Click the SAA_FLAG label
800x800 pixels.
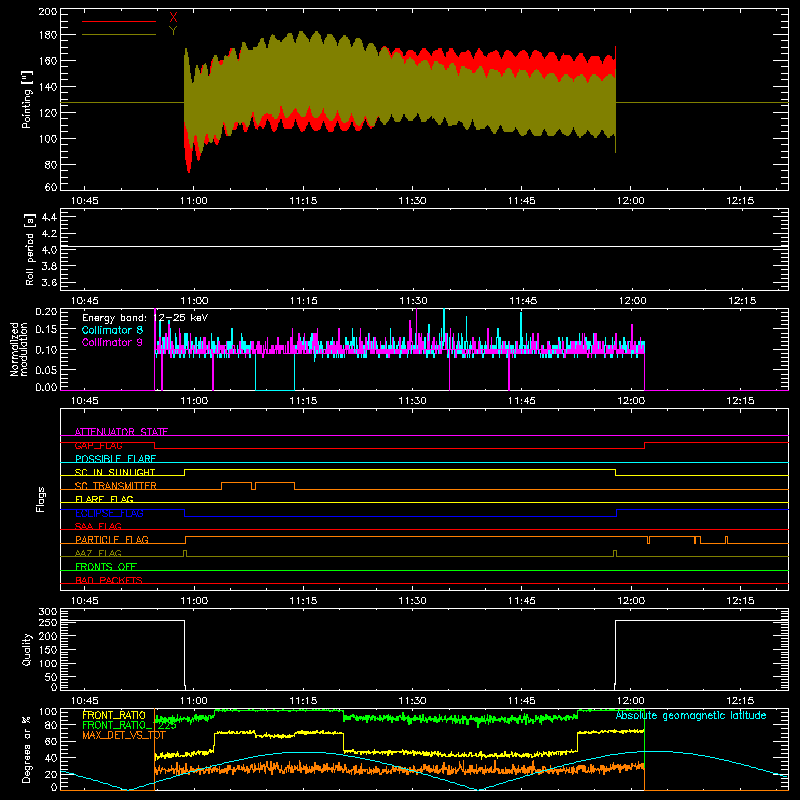pos(98,526)
